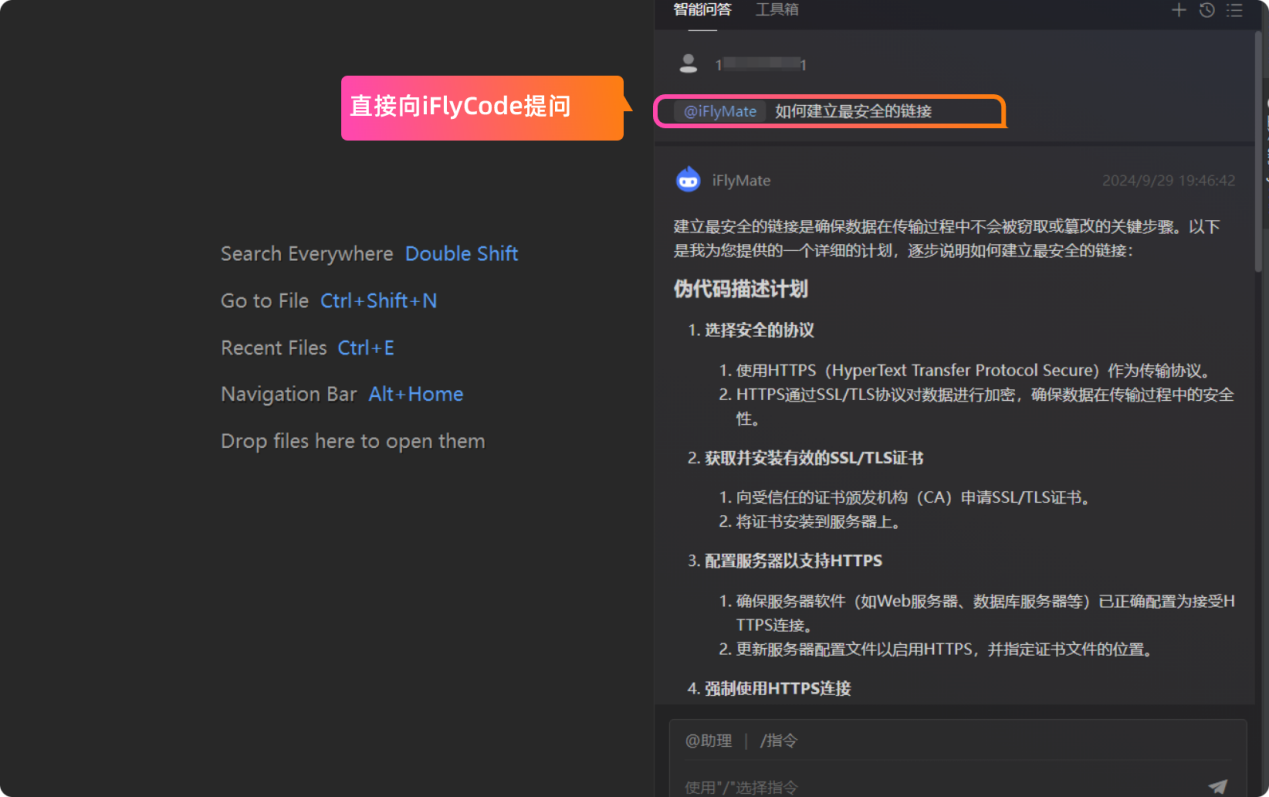Switch to the 智能问答 tab
The width and height of the screenshot is (1269, 797).
702,10
